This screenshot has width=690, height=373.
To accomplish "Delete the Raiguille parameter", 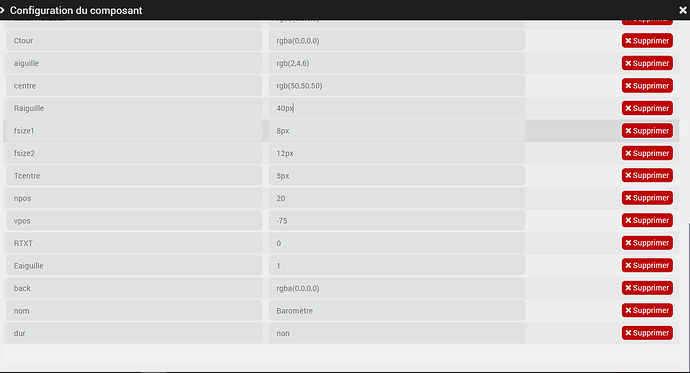I will pos(647,108).
